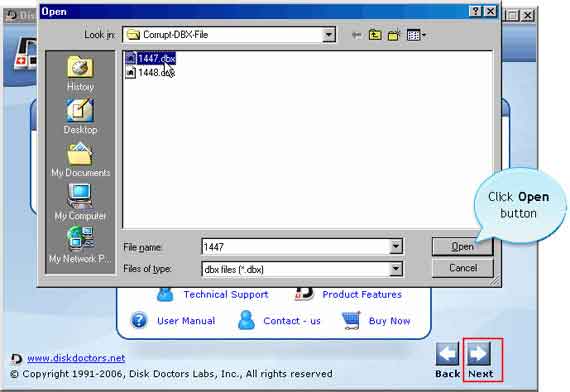
Task: Click in the File name input field
Action: [x=295, y=247]
